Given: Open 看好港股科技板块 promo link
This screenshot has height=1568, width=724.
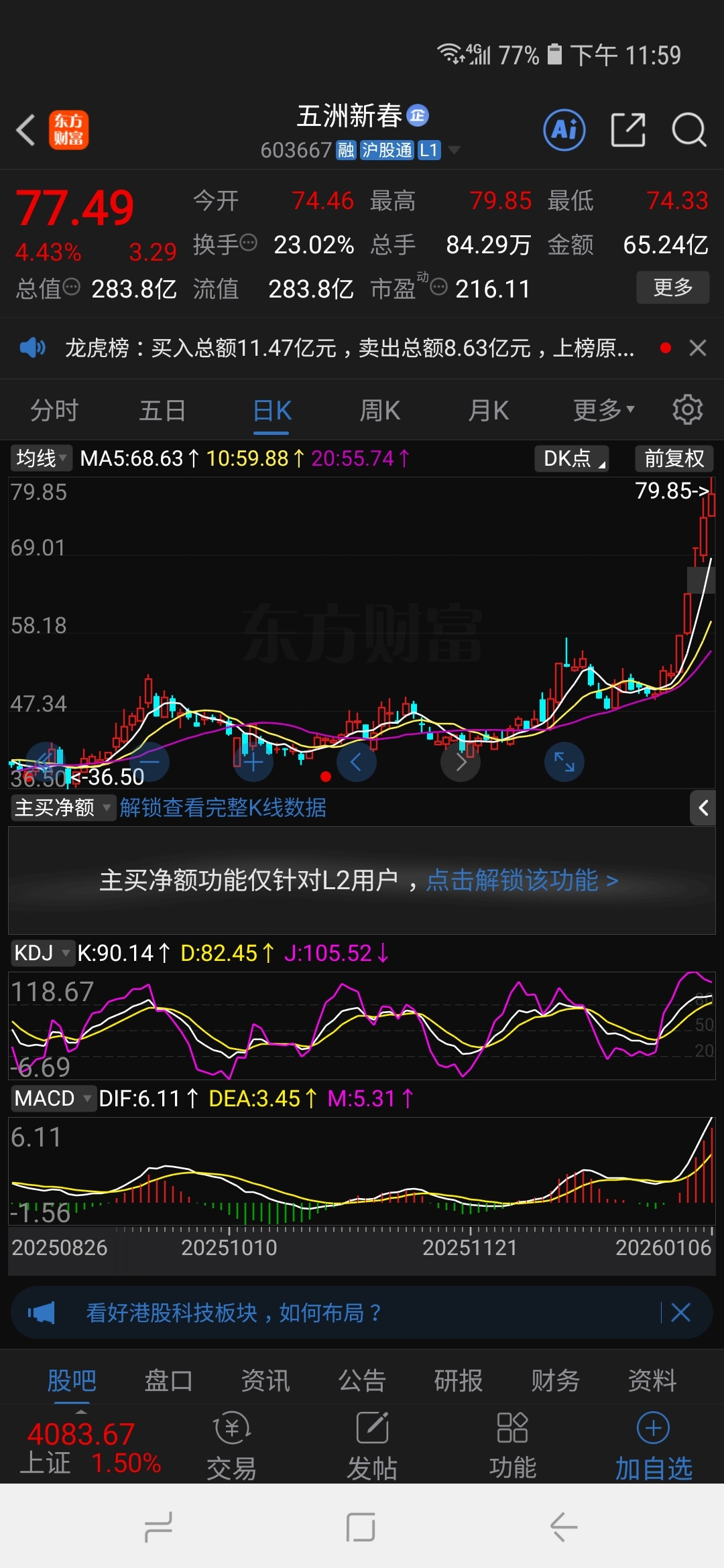Looking at the screenshot, I should (x=233, y=1312).
